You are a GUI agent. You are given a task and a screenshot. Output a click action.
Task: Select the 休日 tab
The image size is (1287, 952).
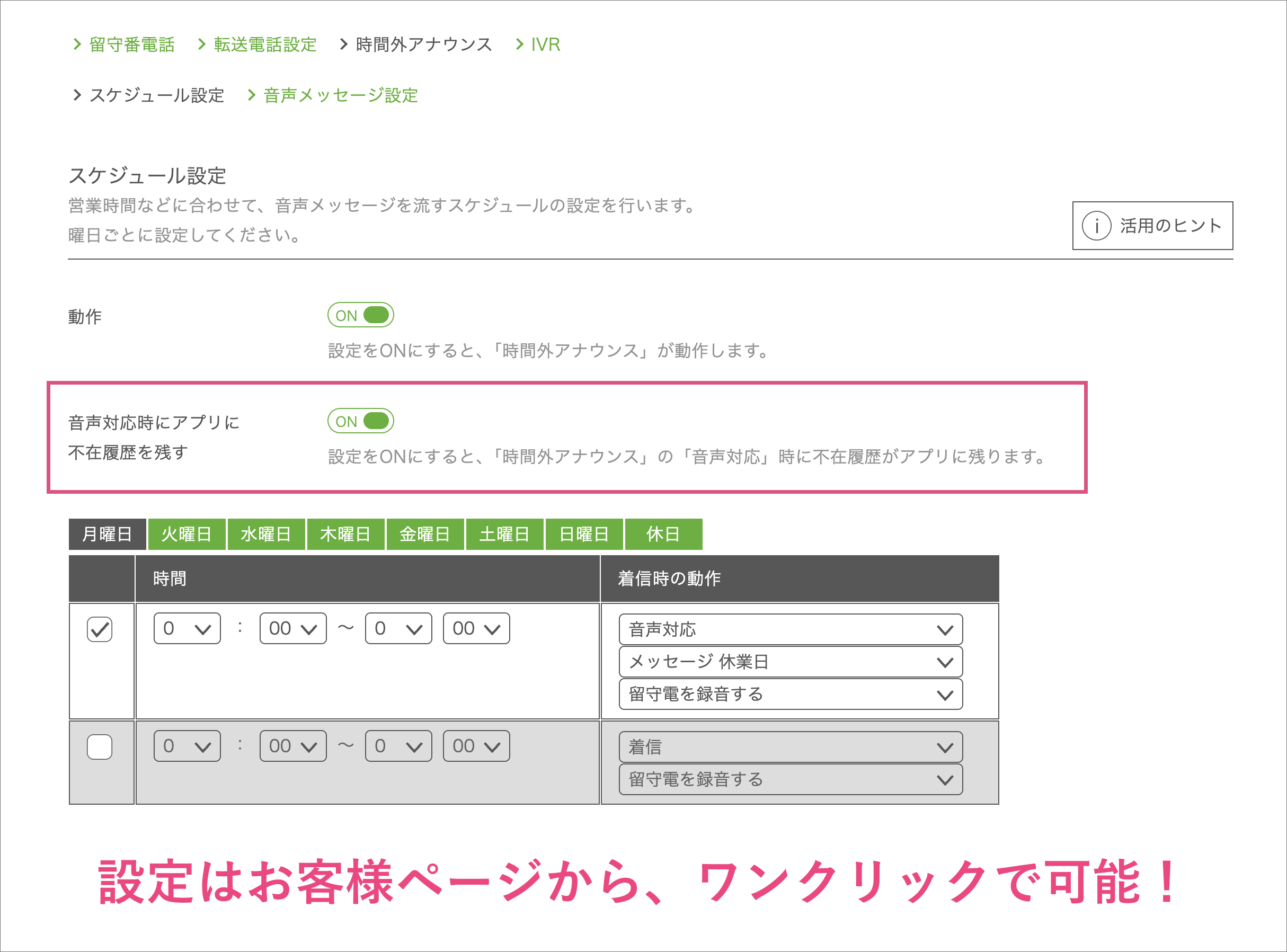coord(663,534)
